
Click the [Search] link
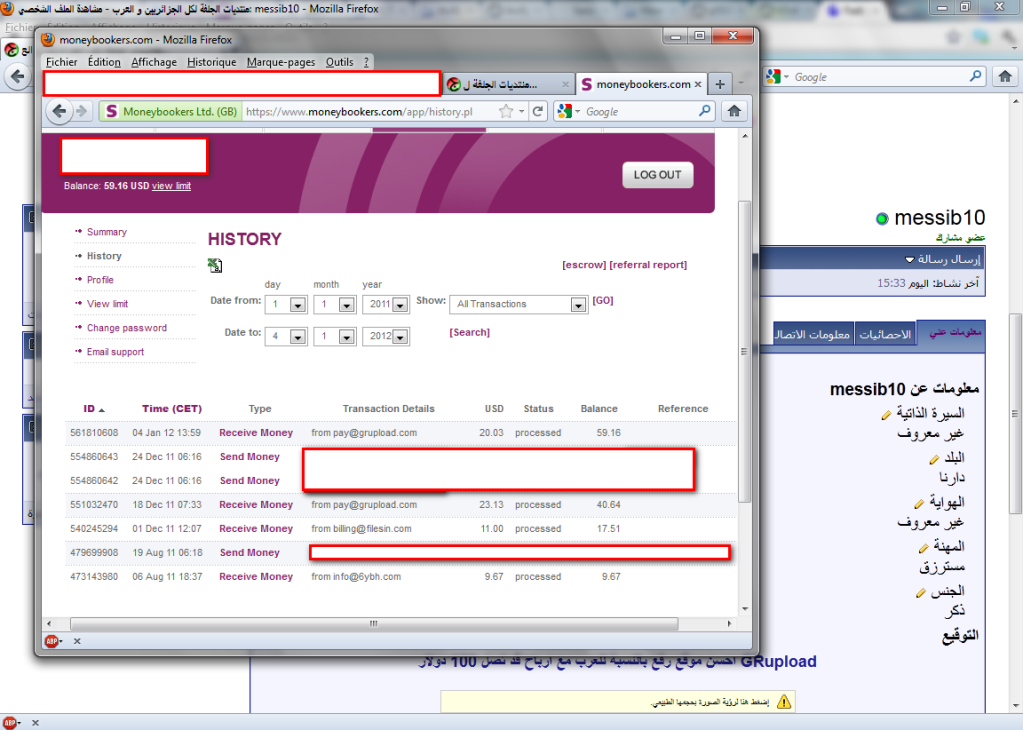click(470, 333)
